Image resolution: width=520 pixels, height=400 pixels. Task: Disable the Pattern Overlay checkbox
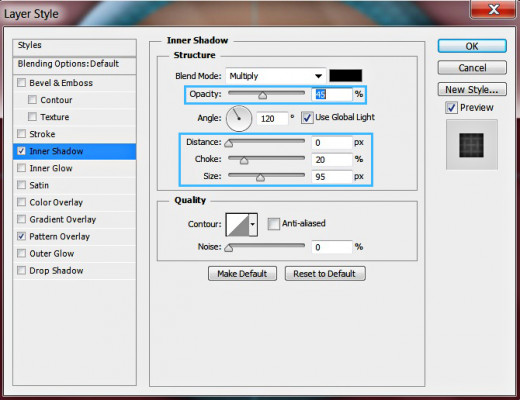tap(21, 236)
